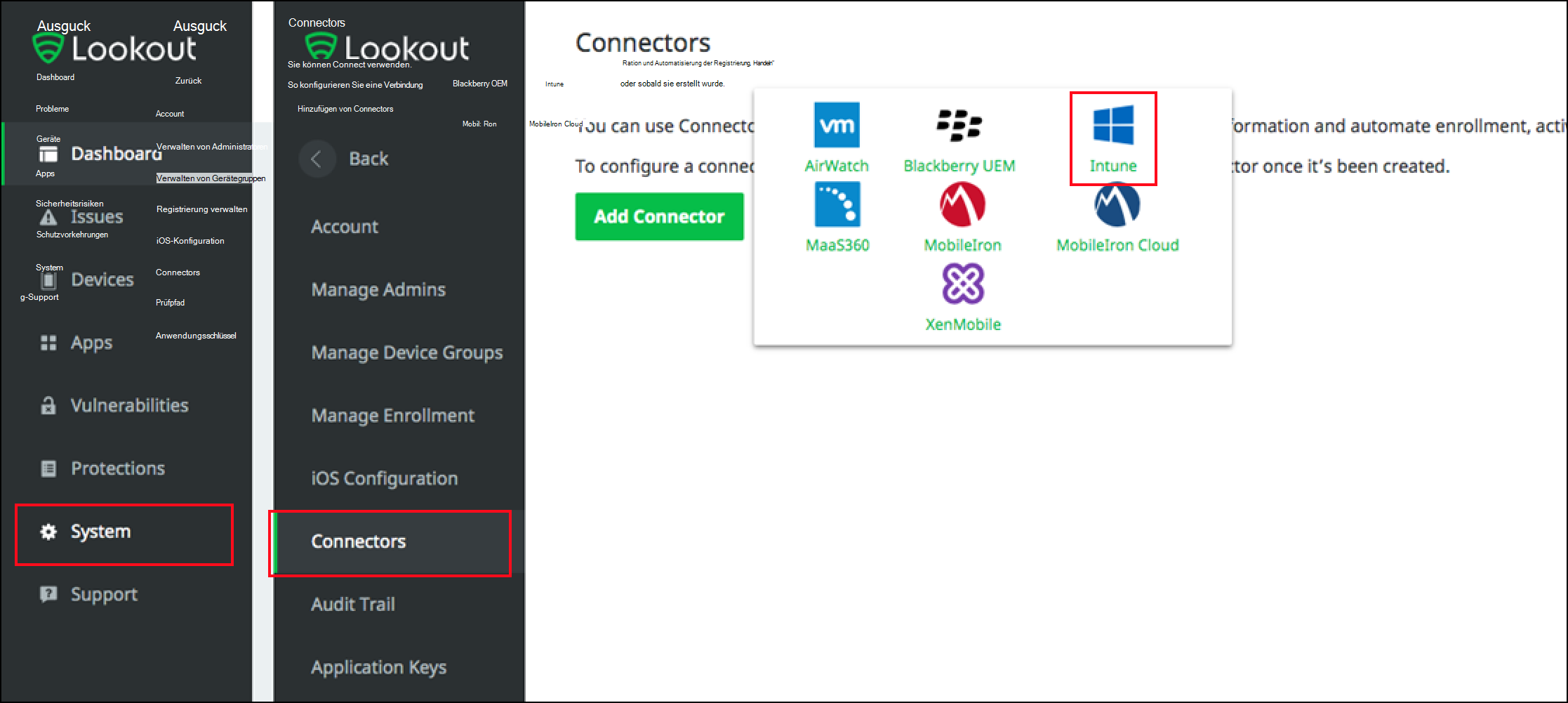Click the Dashboard panel icon
This screenshot has width=1568, height=703.
(48, 154)
